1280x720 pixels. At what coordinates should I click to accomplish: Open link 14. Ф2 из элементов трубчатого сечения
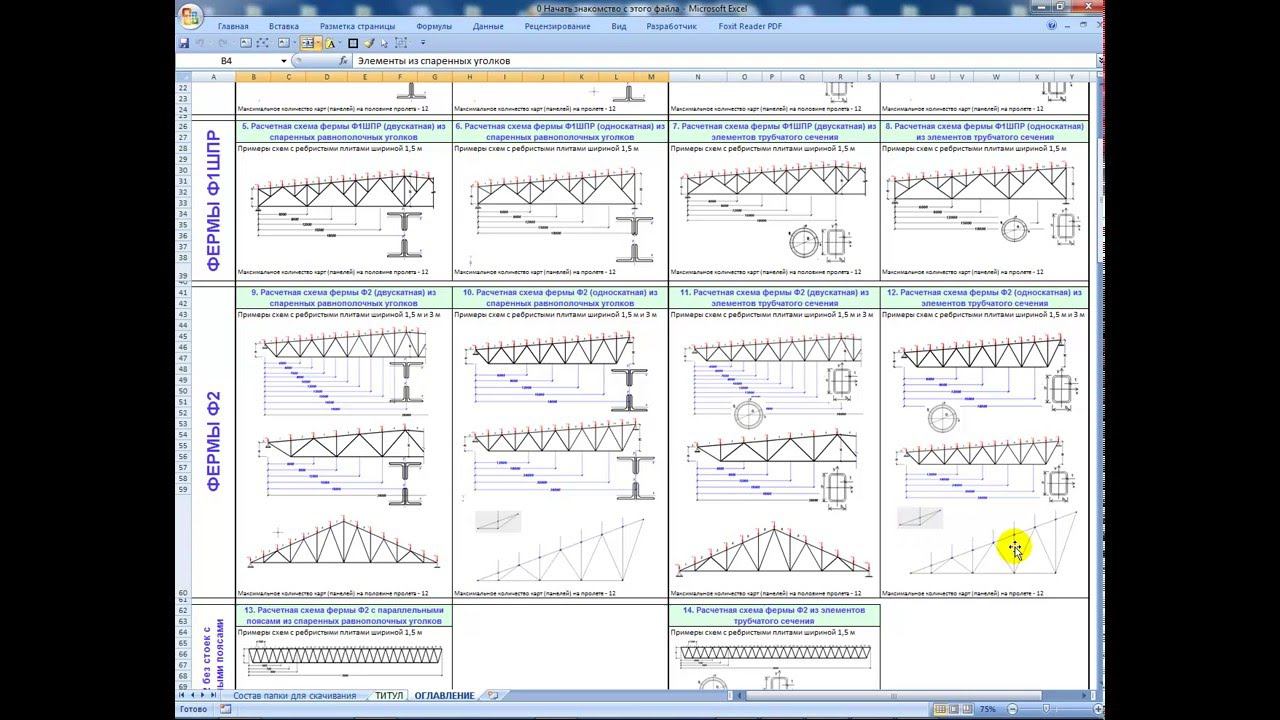coord(774,615)
